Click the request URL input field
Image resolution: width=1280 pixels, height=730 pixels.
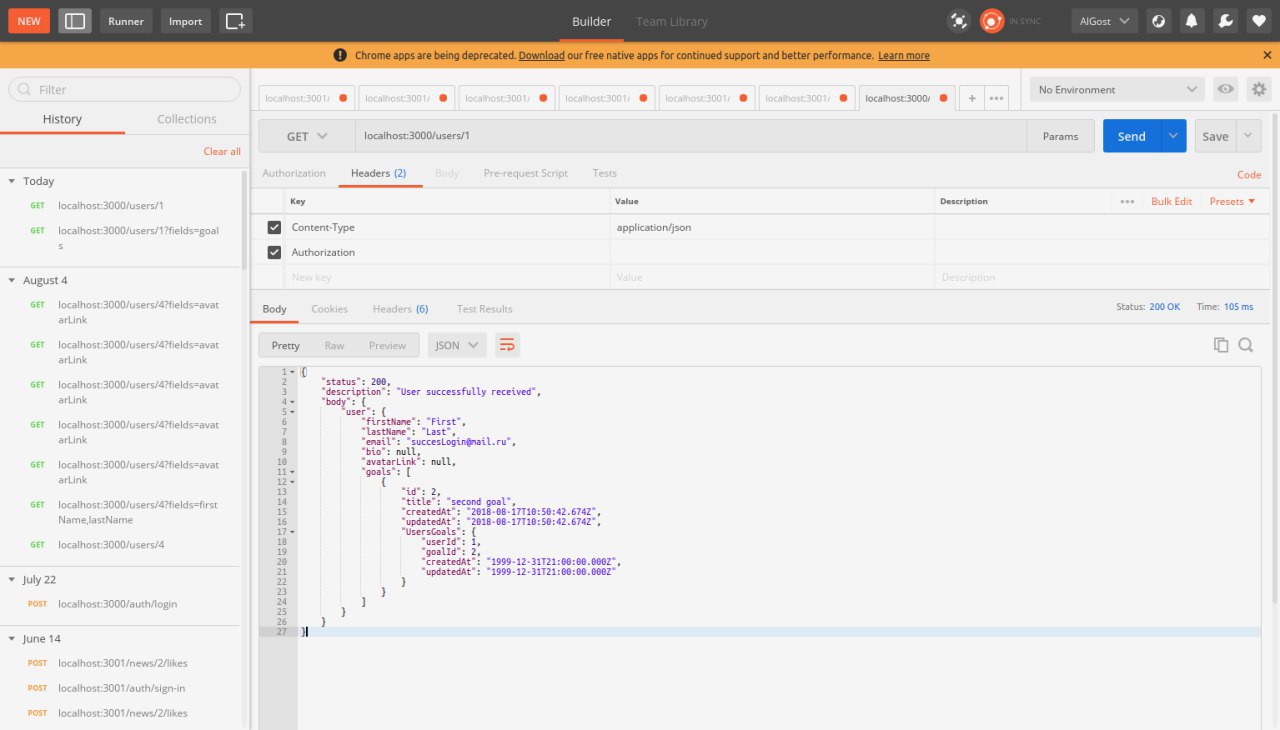tap(690, 137)
